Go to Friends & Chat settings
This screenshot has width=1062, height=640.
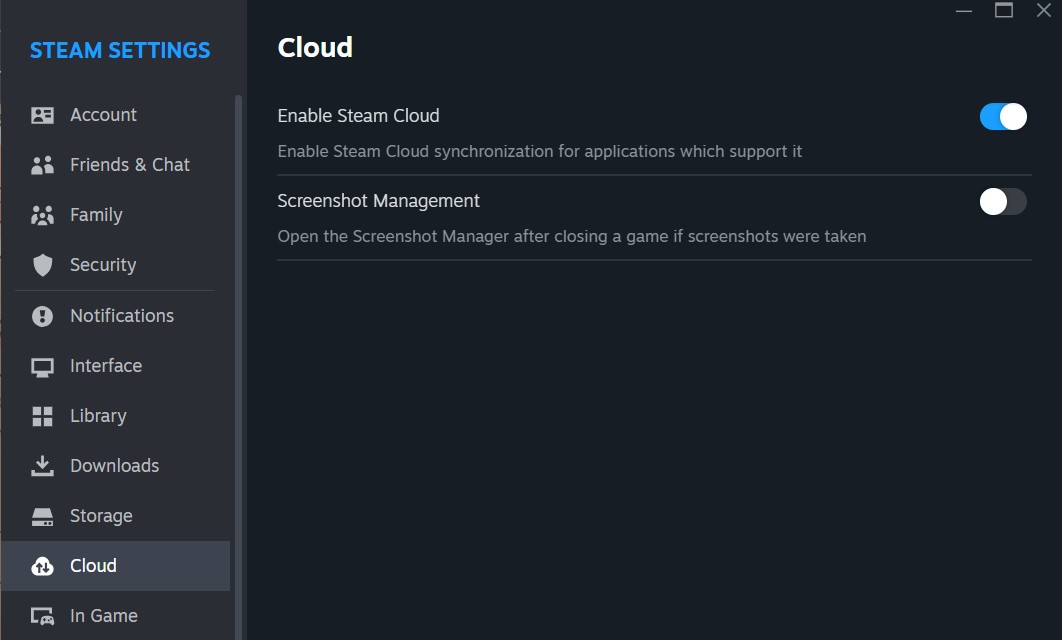click(130, 165)
